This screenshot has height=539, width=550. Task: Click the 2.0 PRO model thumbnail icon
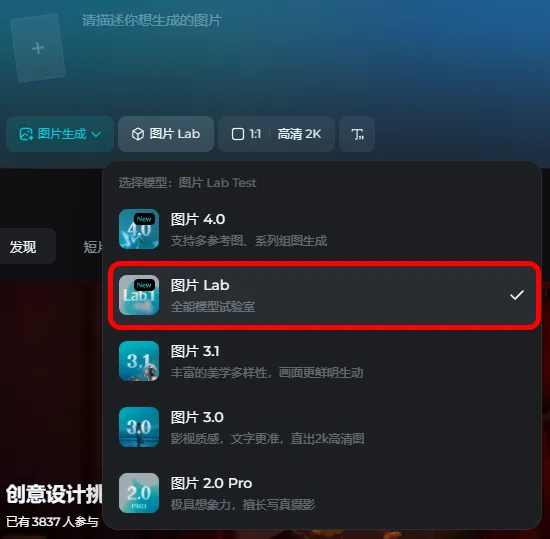point(139,493)
